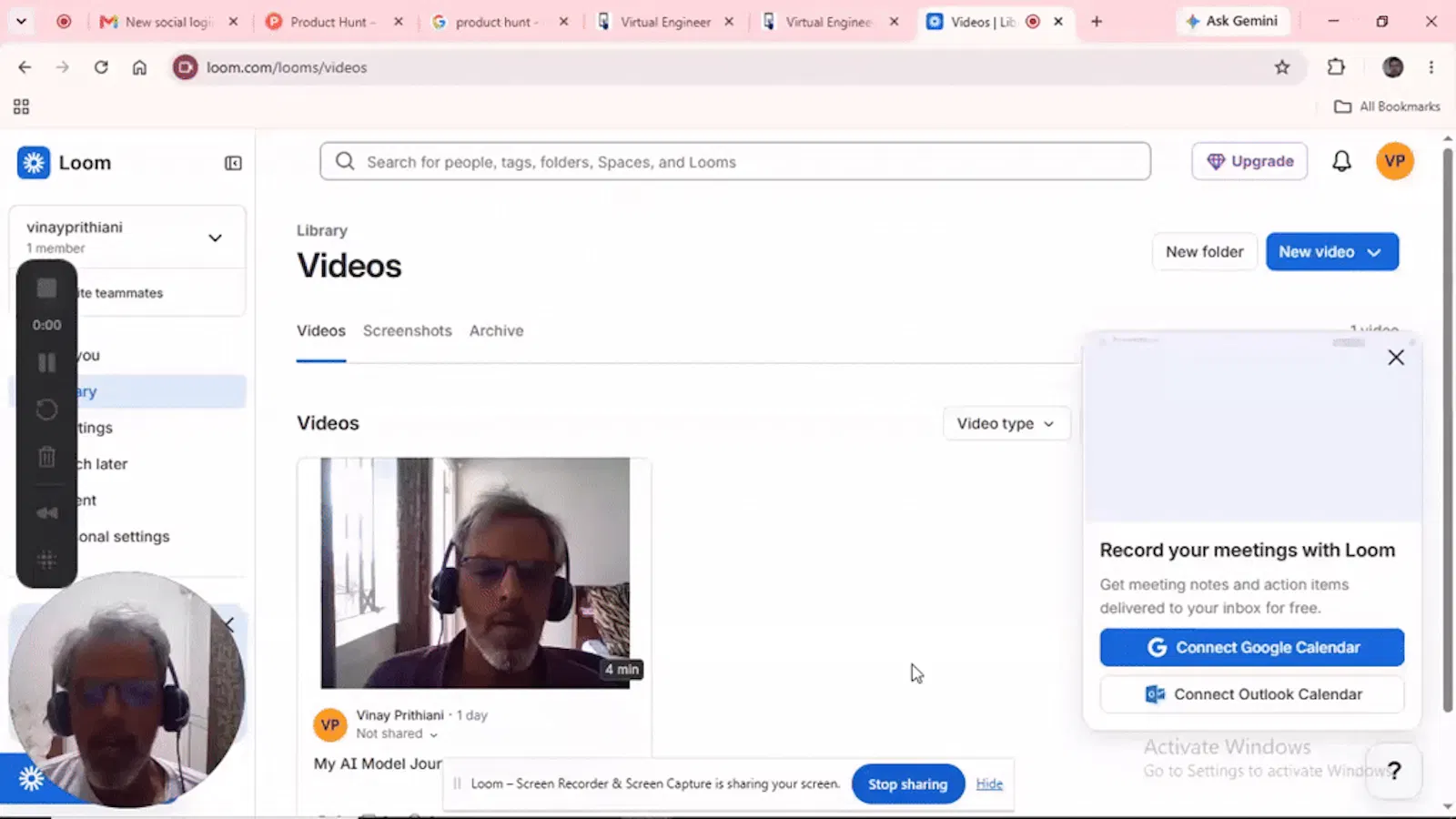Go to browser home page
Screen dimensions: 1456x819
(139, 67)
